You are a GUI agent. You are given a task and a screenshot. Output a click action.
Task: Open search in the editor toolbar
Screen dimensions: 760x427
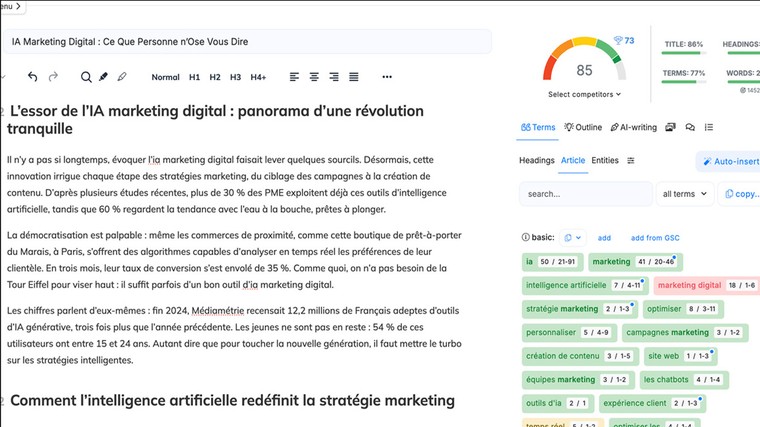tap(86, 77)
